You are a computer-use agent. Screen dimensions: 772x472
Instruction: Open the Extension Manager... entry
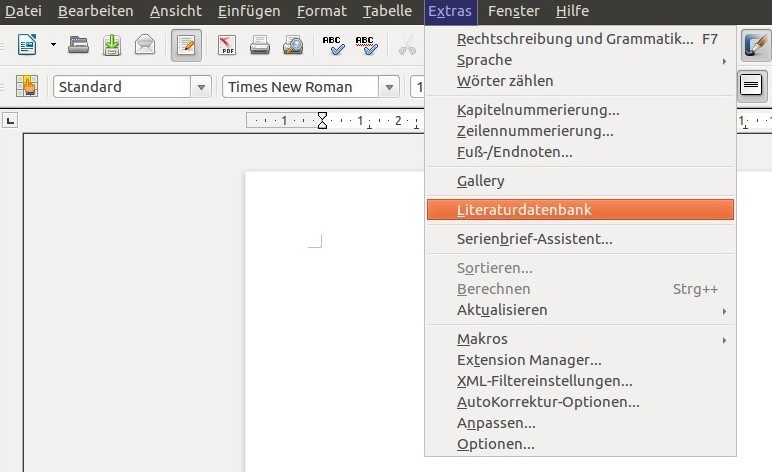point(529,360)
